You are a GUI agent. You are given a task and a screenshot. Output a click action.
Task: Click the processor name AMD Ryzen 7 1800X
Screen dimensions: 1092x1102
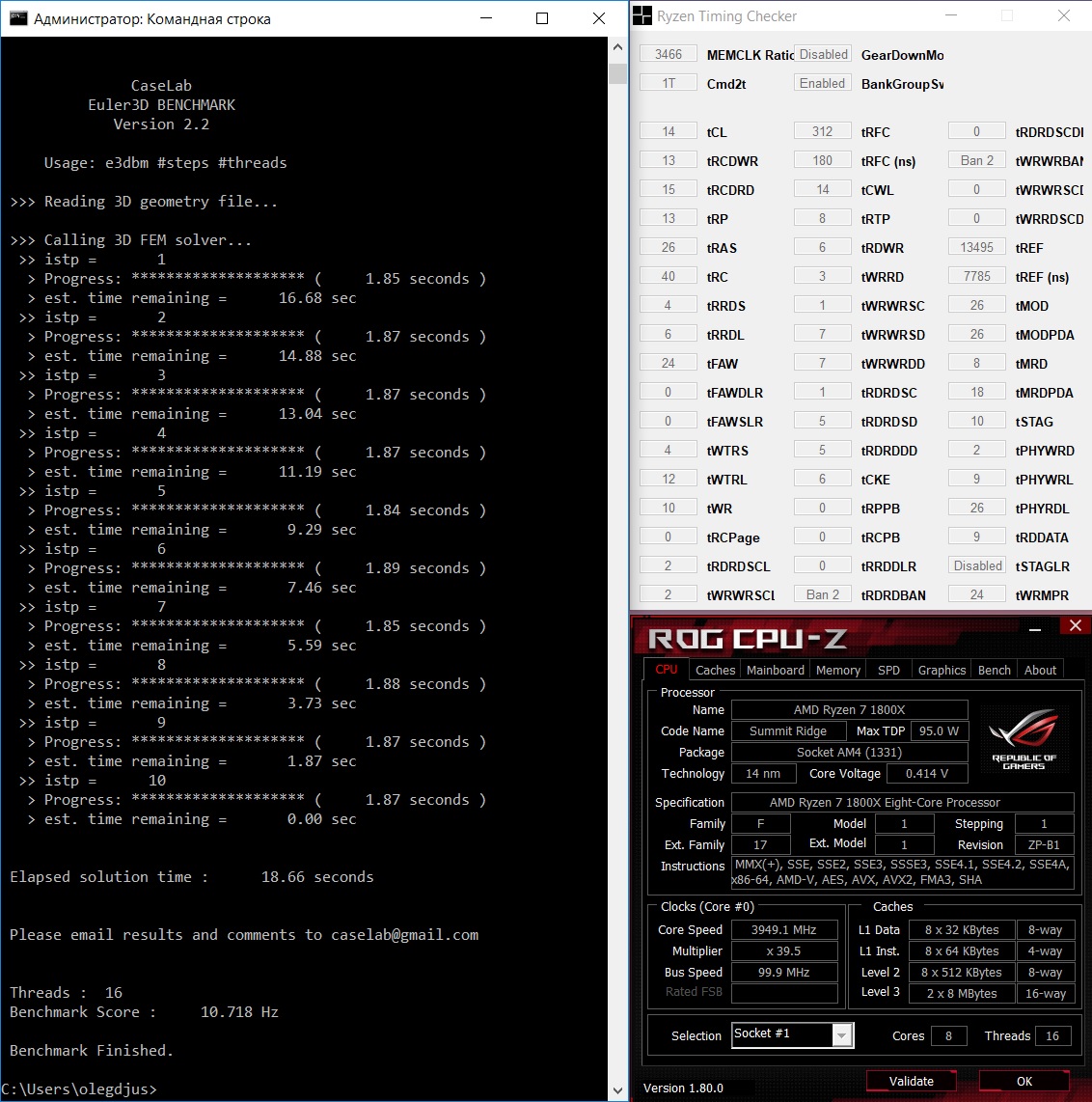[850, 710]
